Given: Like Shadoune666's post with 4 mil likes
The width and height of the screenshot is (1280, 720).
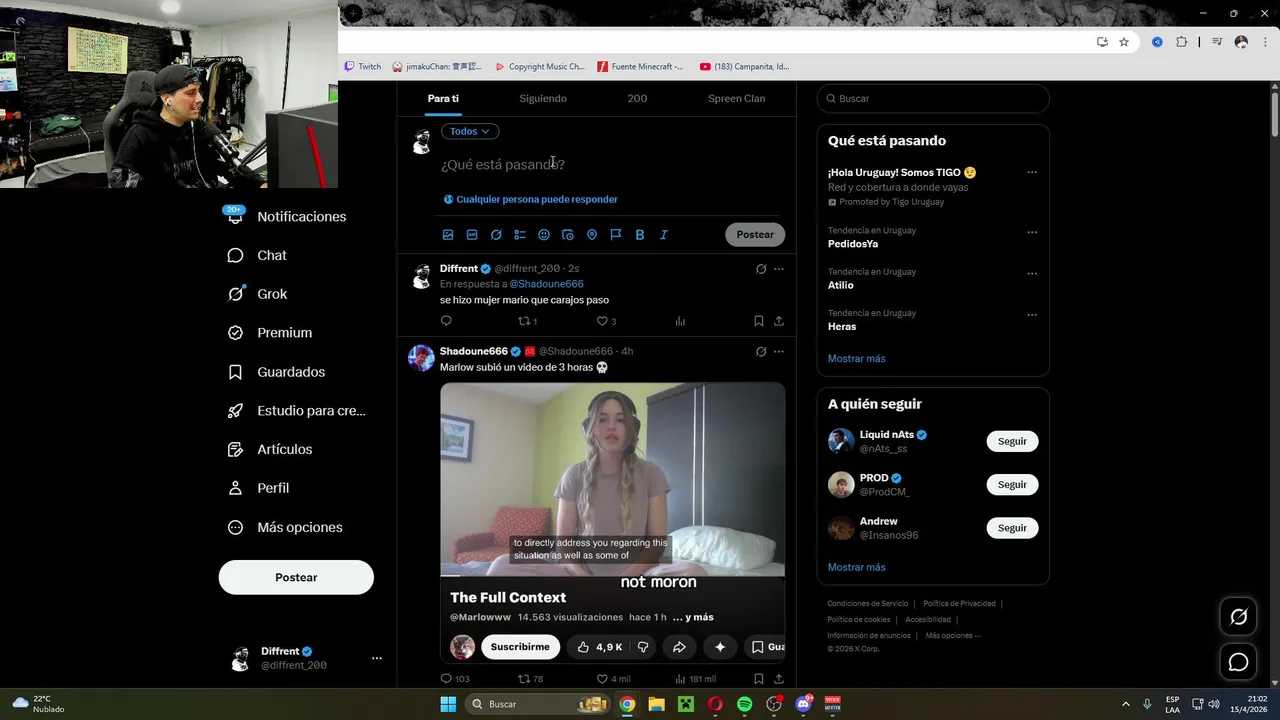Looking at the screenshot, I should point(613,679).
